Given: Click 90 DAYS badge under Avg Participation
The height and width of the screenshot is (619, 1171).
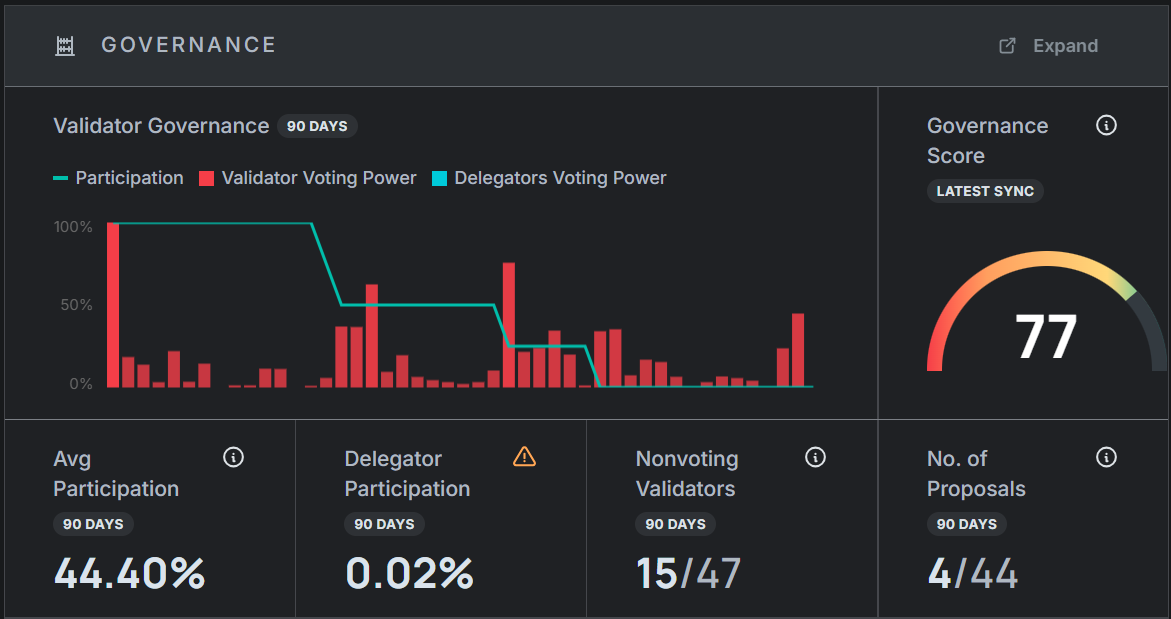Looking at the screenshot, I should tap(93, 524).
